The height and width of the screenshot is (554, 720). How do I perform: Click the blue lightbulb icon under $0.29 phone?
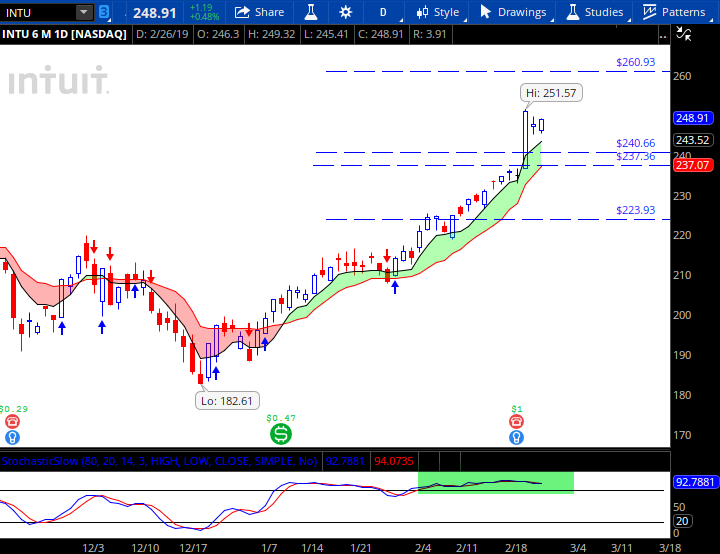coord(12,437)
